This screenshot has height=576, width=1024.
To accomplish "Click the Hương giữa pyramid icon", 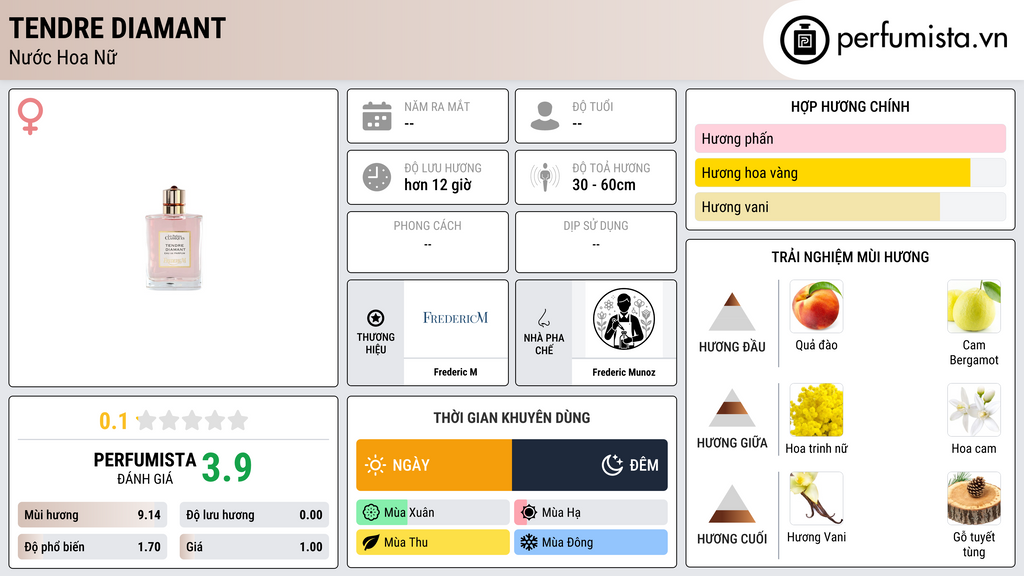I will click(x=732, y=408).
